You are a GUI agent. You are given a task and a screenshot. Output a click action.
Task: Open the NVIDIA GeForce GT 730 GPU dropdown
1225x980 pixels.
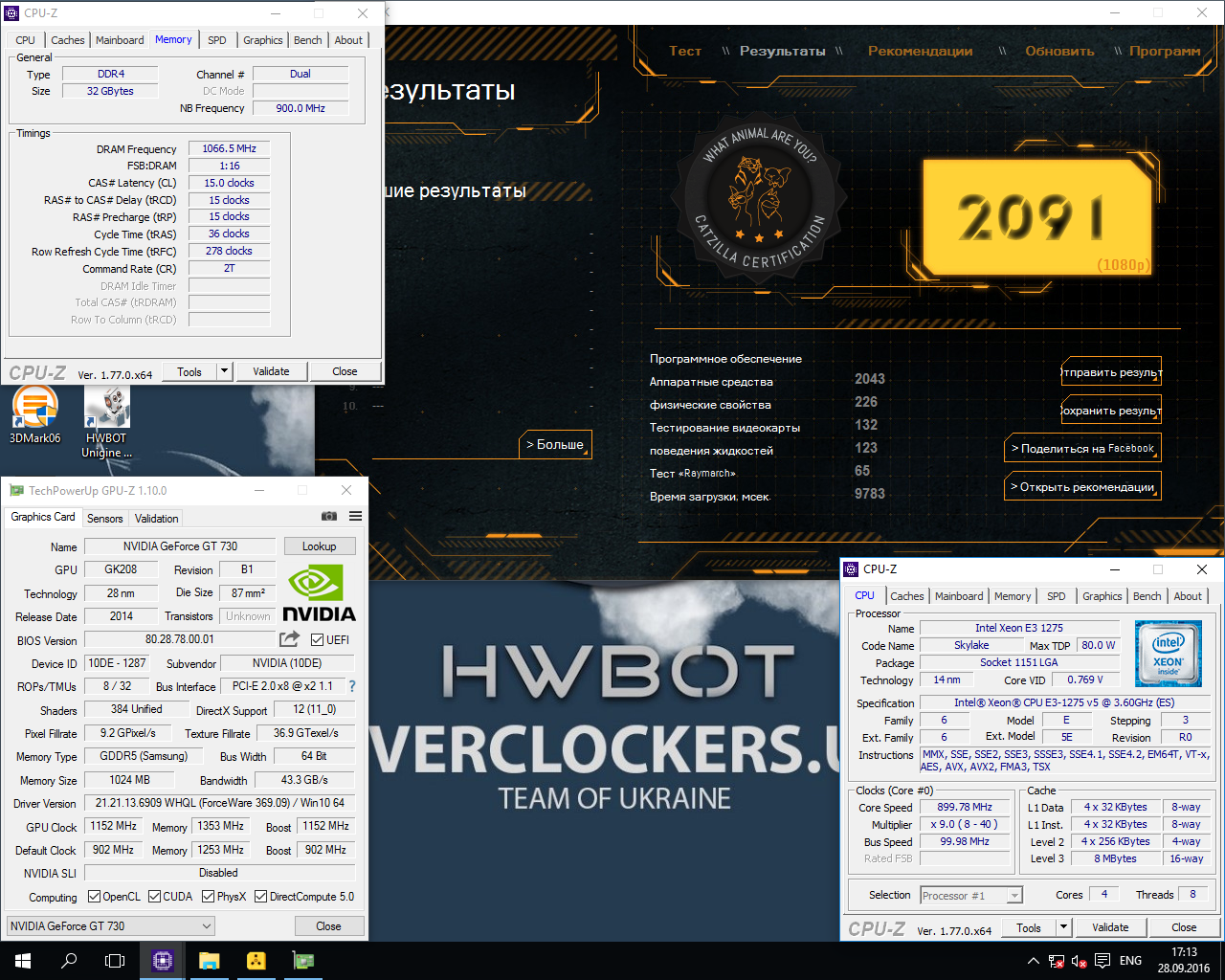click(x=111, y=926)
